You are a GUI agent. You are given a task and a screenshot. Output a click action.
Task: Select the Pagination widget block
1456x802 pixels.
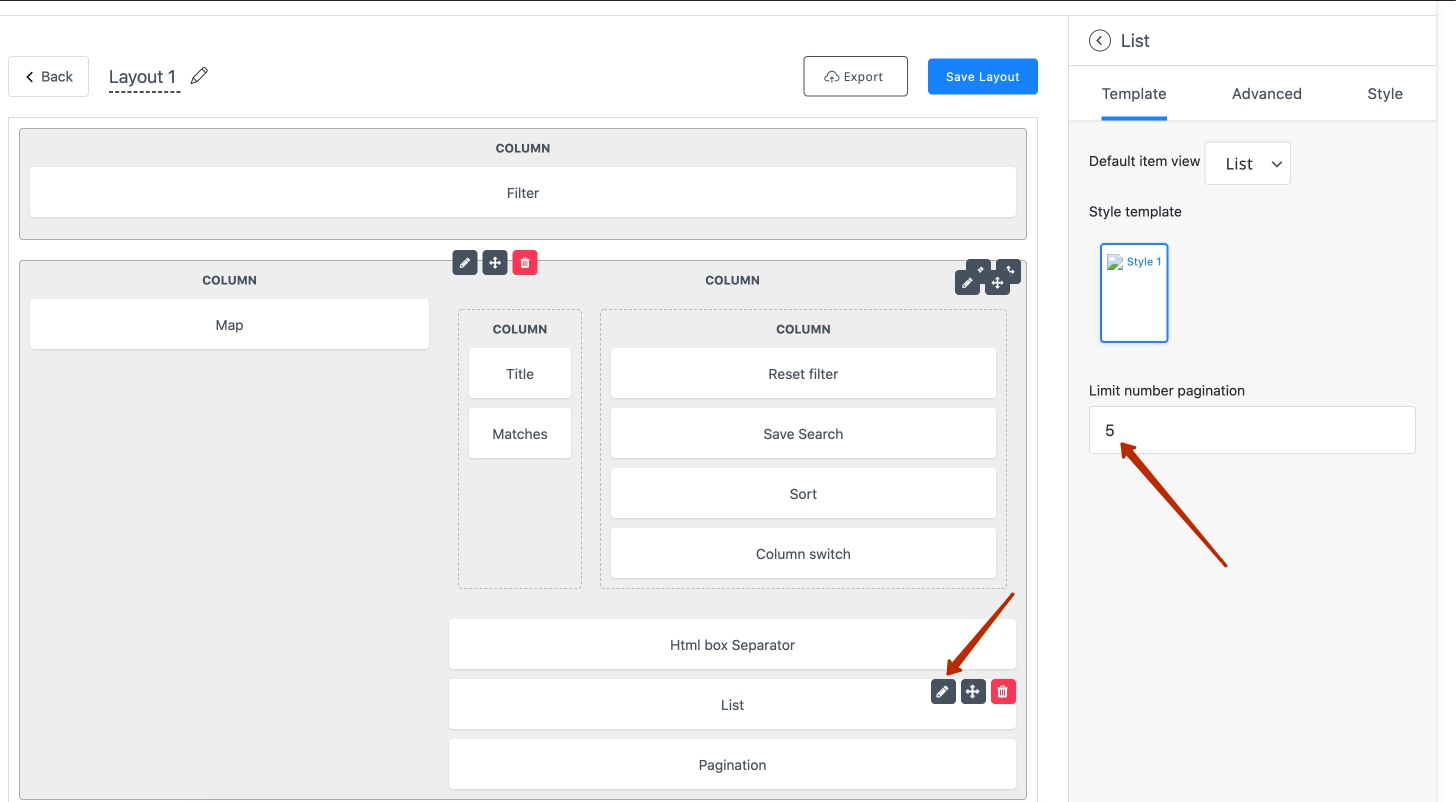pos(732,765)
